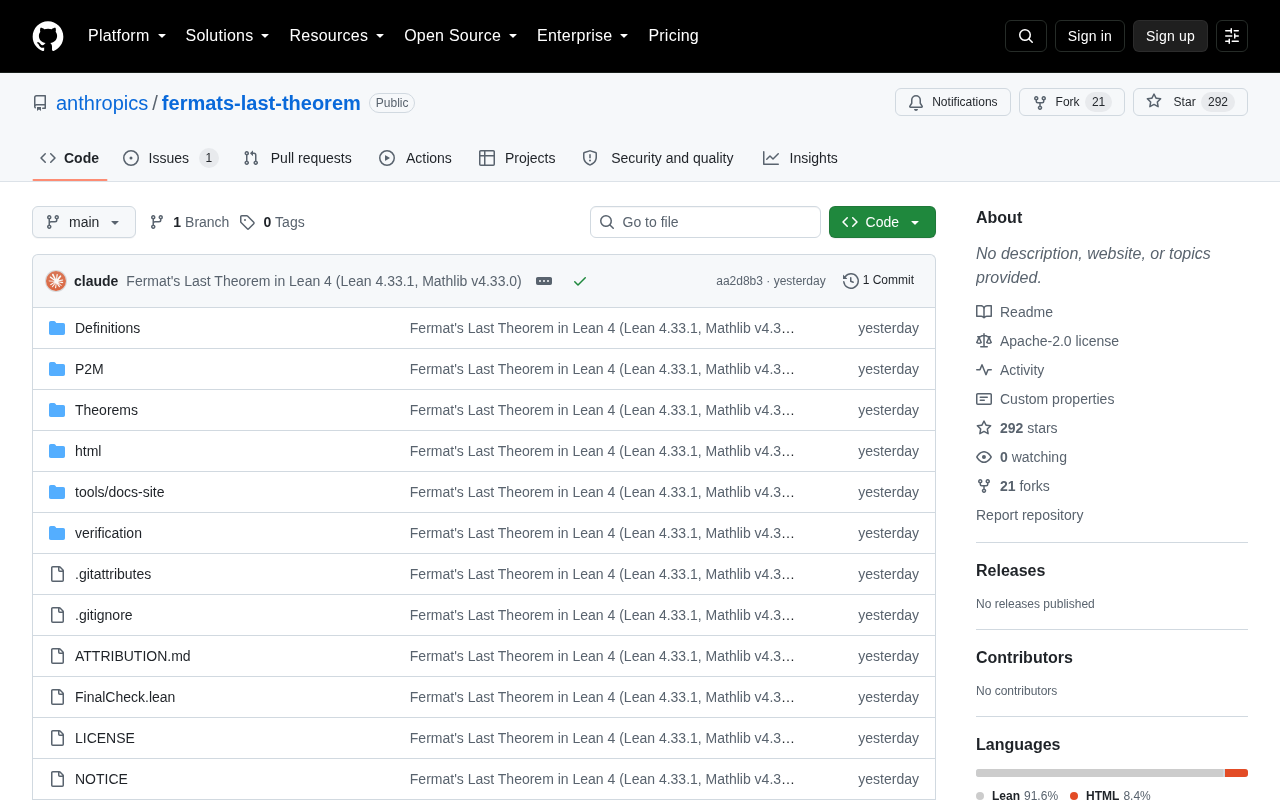
Task: Open the .gitattributes file
Action: click(x=113, y=574)
